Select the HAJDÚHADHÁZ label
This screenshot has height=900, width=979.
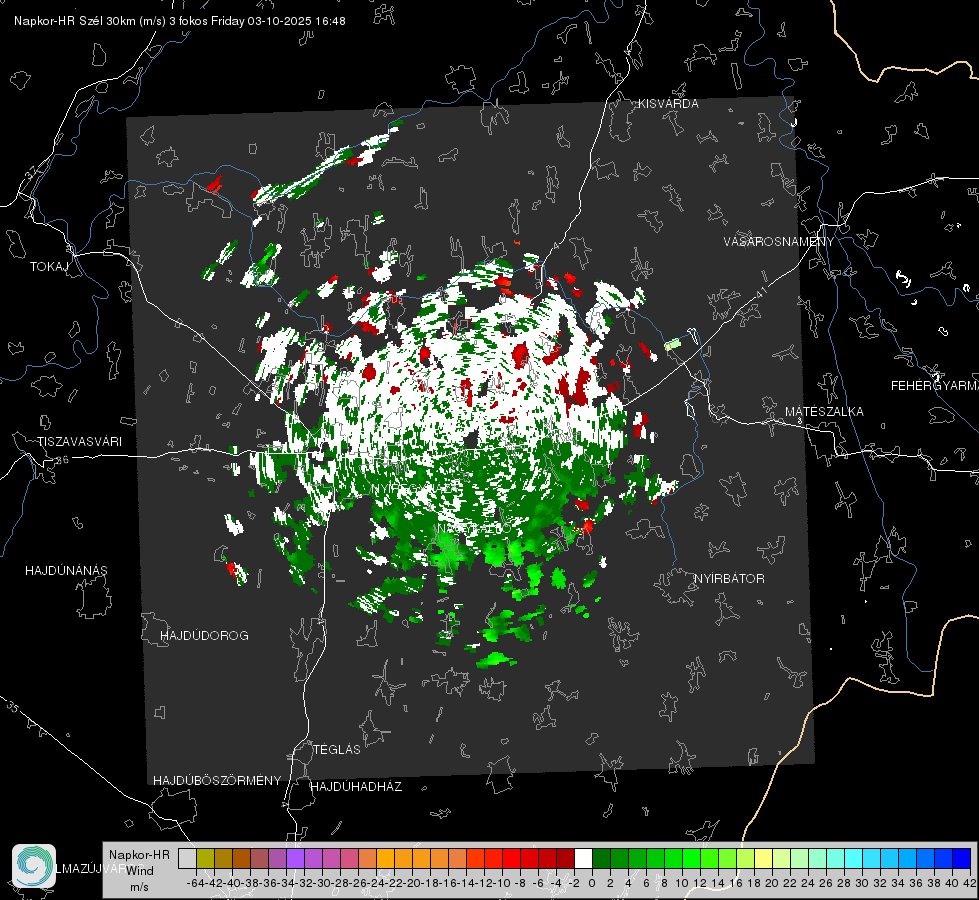(x=356, y=787)
